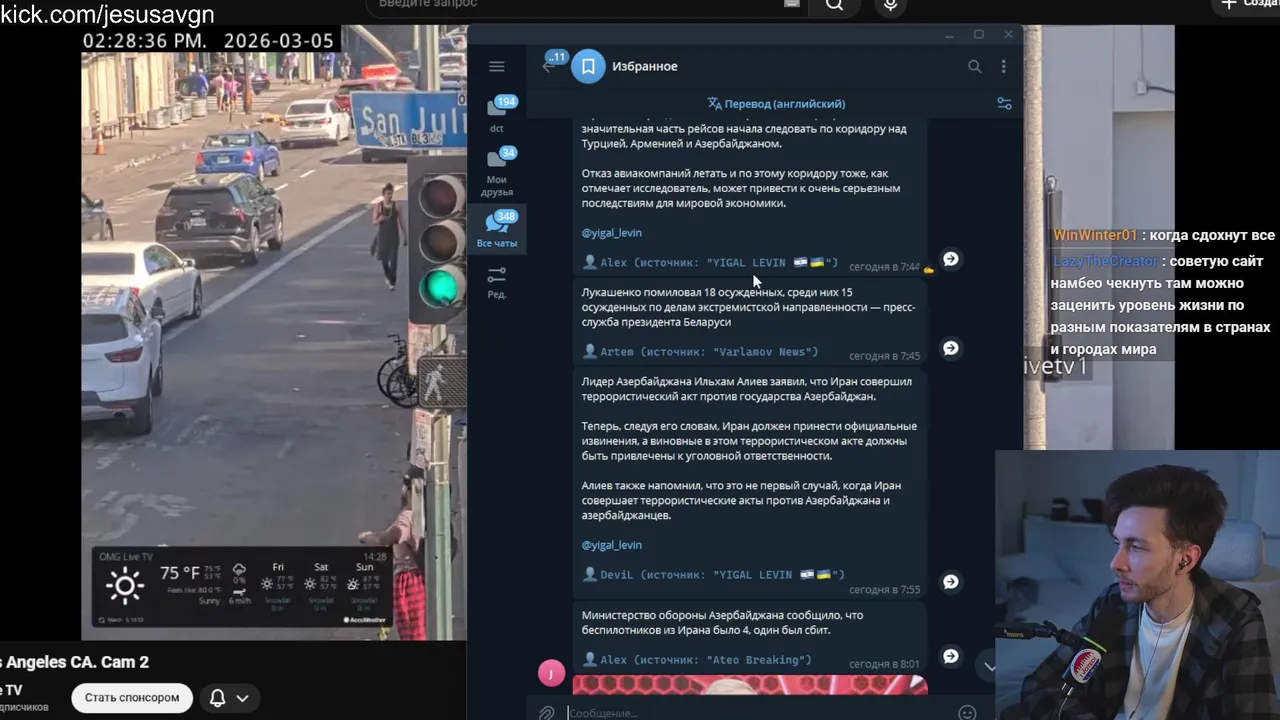
Task: Start YouTube voice search with microphone
Action: coord(890,5)
